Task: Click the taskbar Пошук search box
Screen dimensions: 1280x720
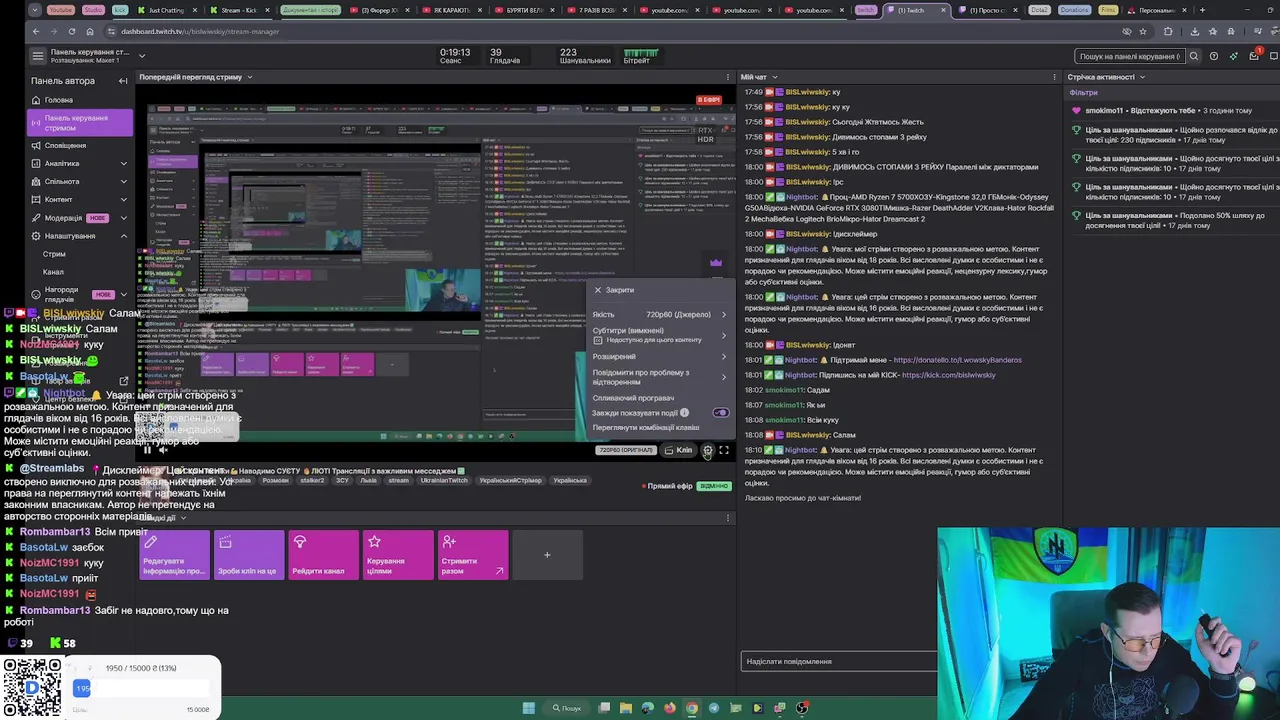Action: tap(568, 708)
